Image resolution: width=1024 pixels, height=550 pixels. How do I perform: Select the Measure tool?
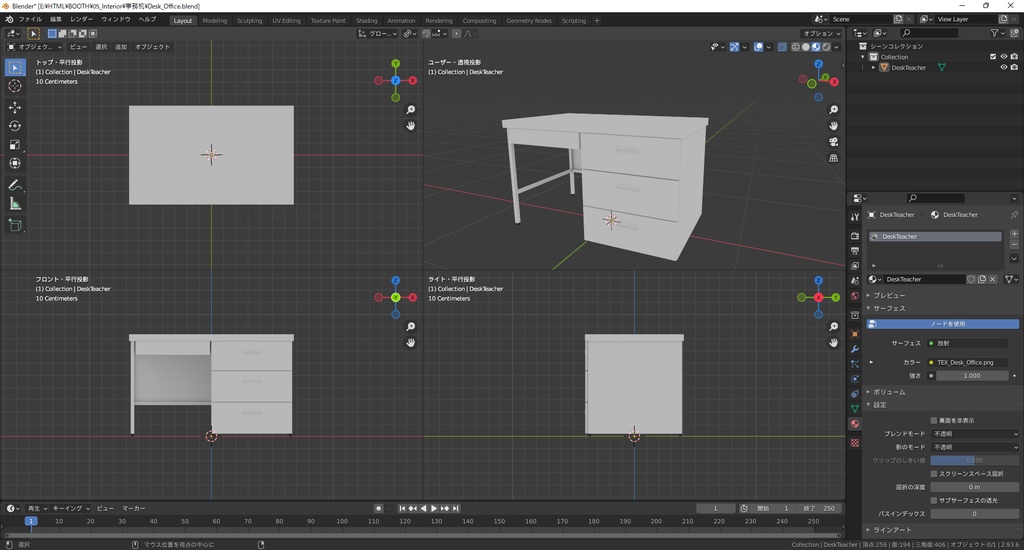pos(15,204)
